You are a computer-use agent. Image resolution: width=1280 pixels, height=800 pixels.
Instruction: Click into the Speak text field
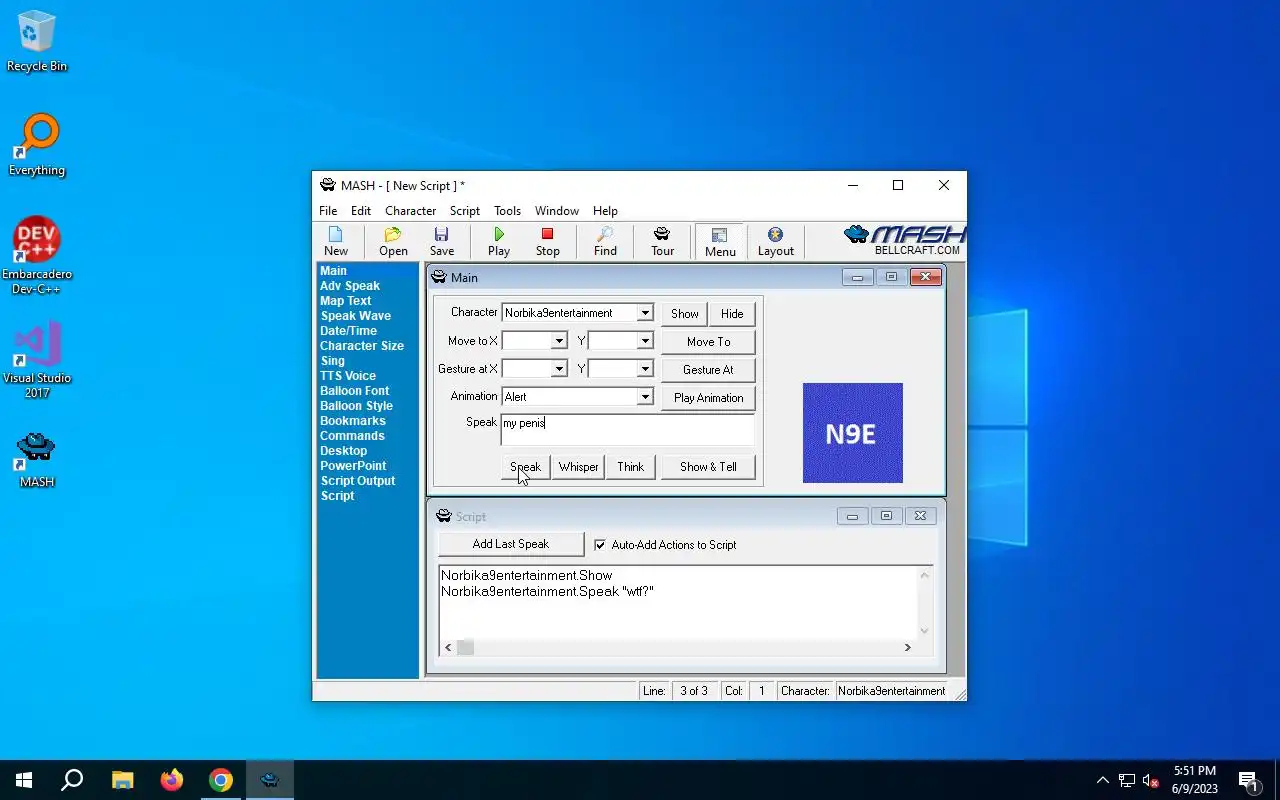click(627, 430)
